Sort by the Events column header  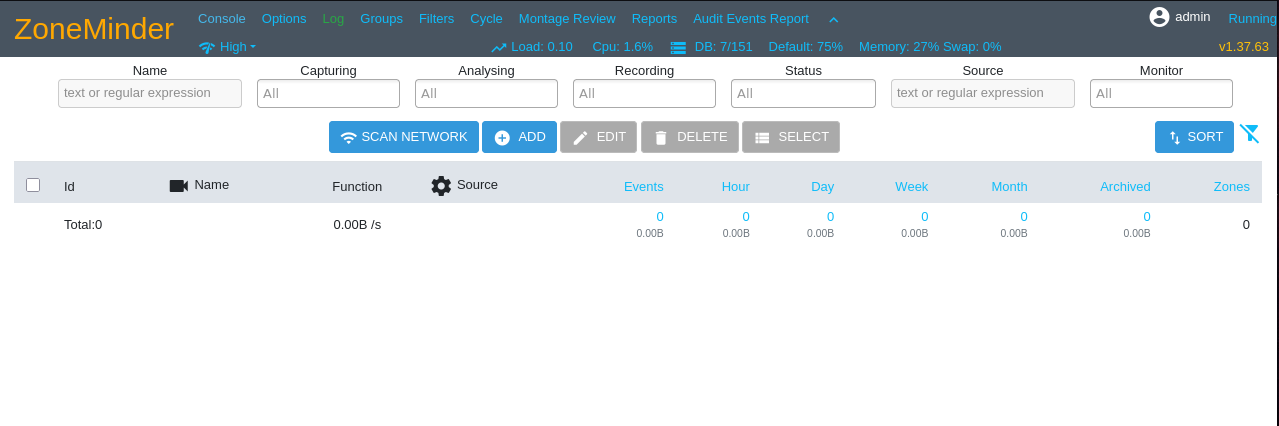(x=643, y=186)
